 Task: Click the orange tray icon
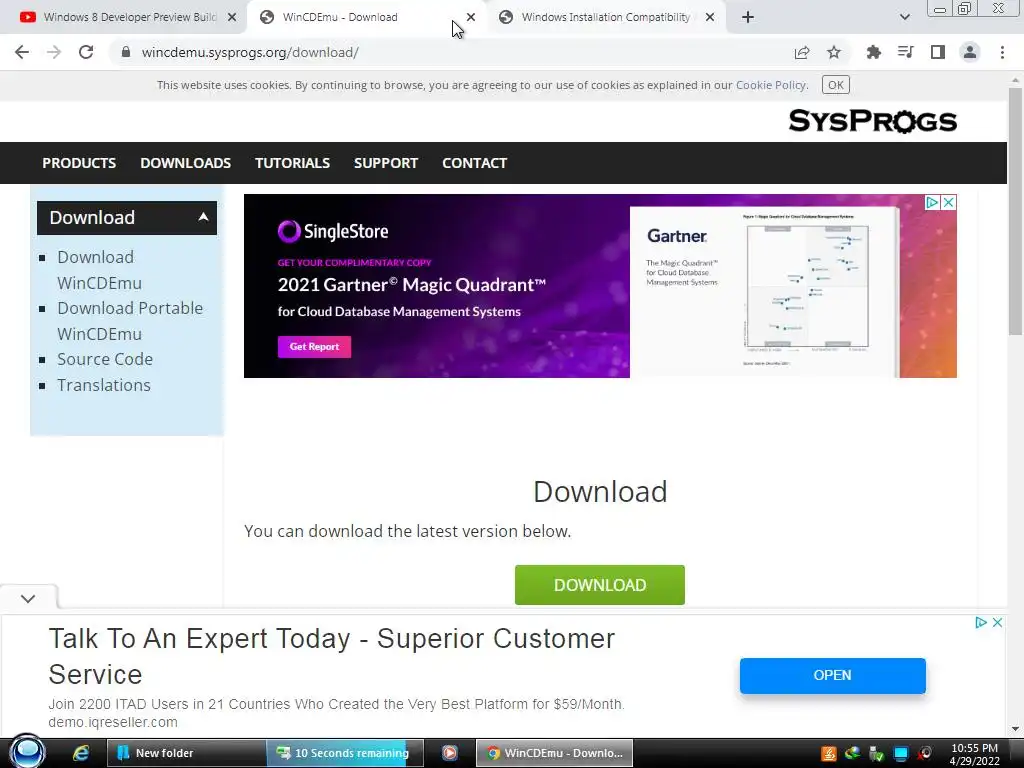click(x=829, y=754)
